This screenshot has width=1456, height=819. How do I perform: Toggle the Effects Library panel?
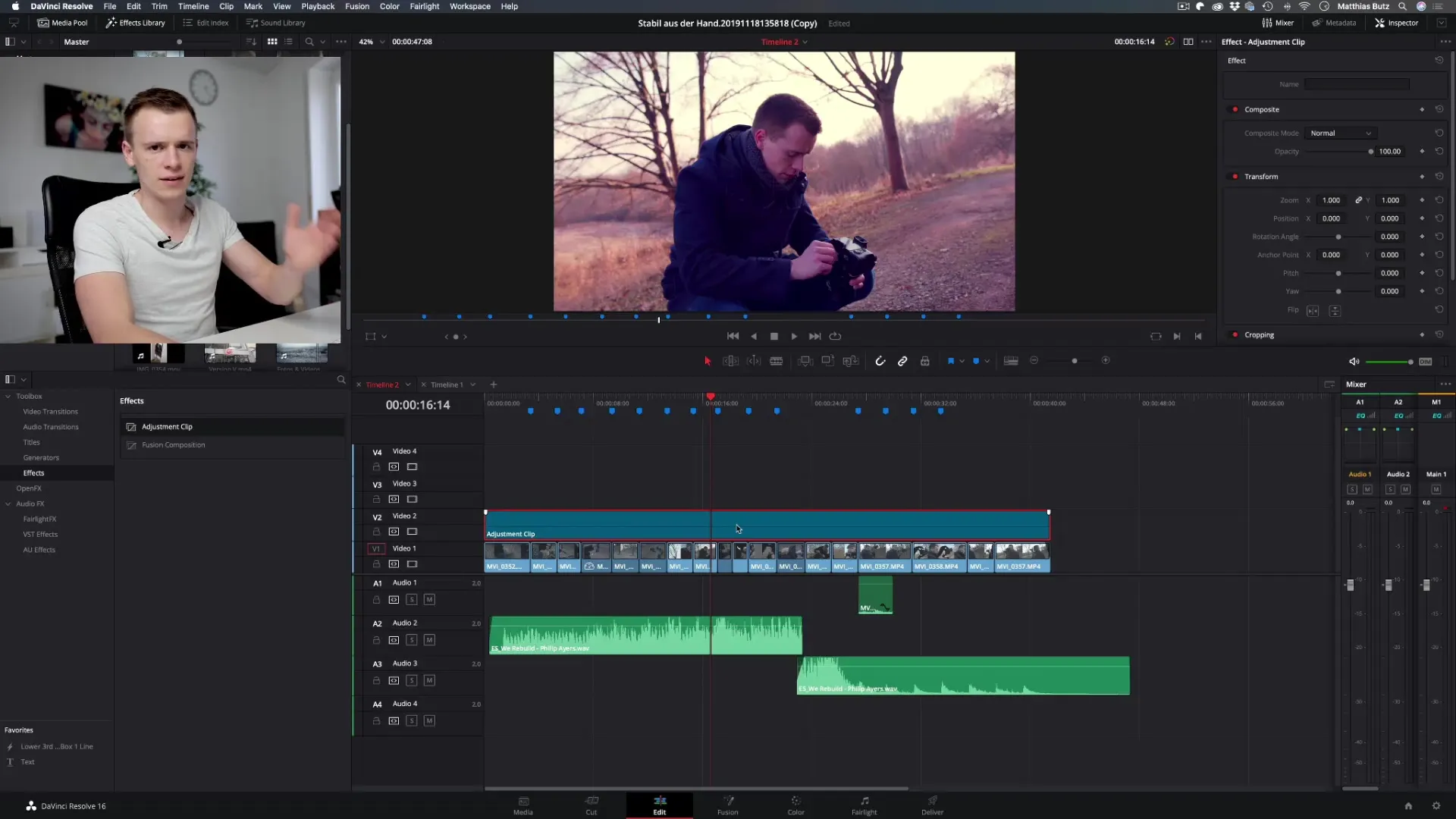(135, 23)
